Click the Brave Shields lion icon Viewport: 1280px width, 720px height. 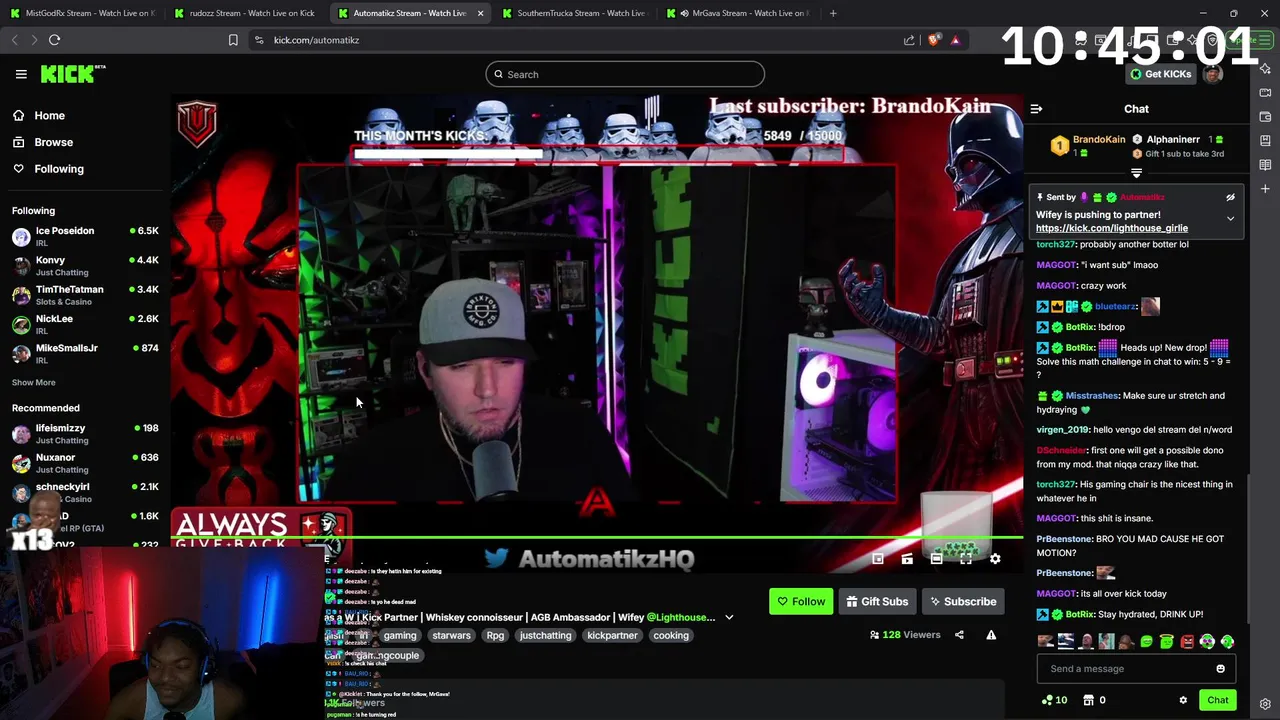click(x=934, y=40)
